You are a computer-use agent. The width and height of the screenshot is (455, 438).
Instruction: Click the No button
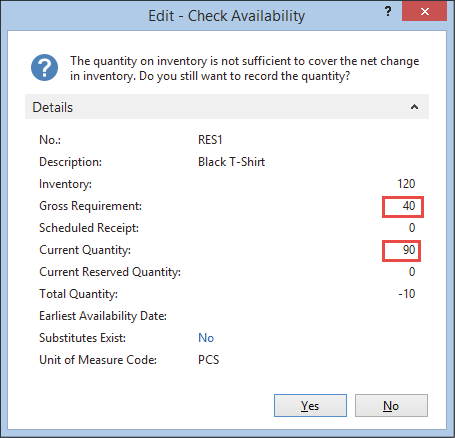391,405
